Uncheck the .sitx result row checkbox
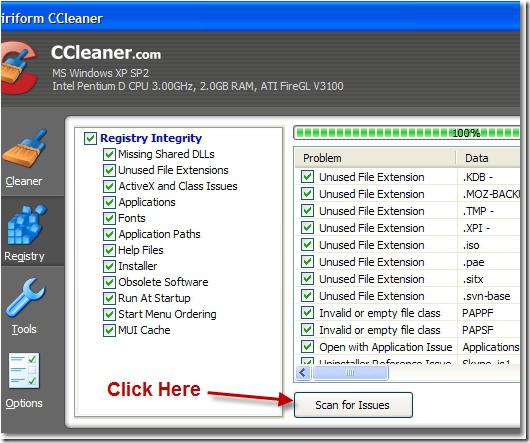 (307, 279)
